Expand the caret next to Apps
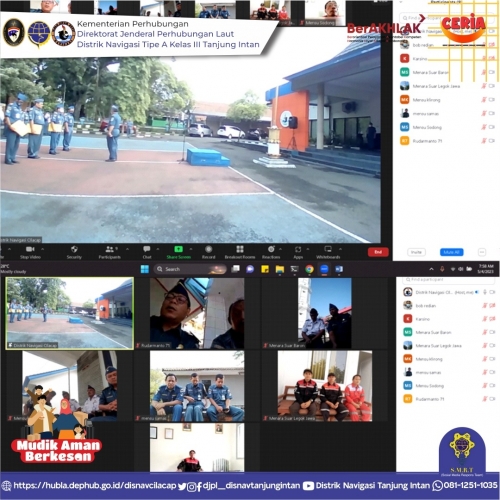This screenshot has width=500, height=500. click(x=308, y=249)
